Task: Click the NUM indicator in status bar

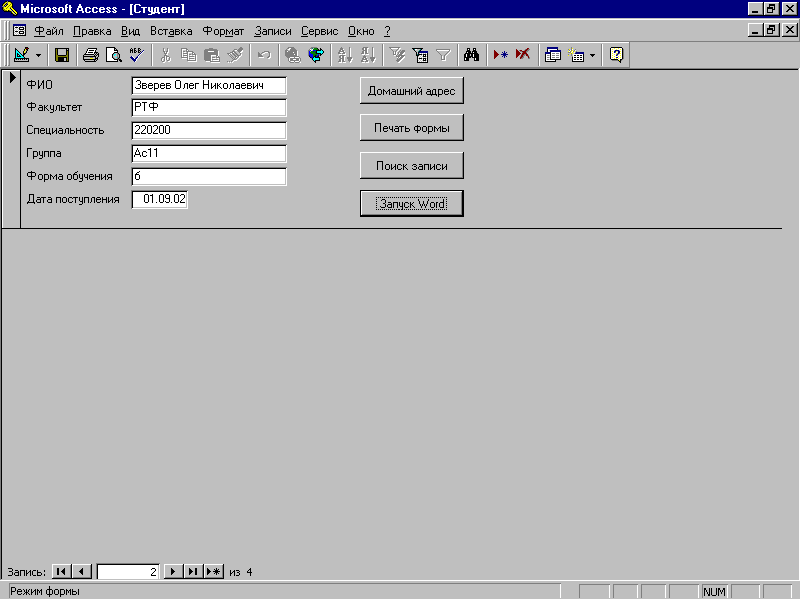Action: 714,592
